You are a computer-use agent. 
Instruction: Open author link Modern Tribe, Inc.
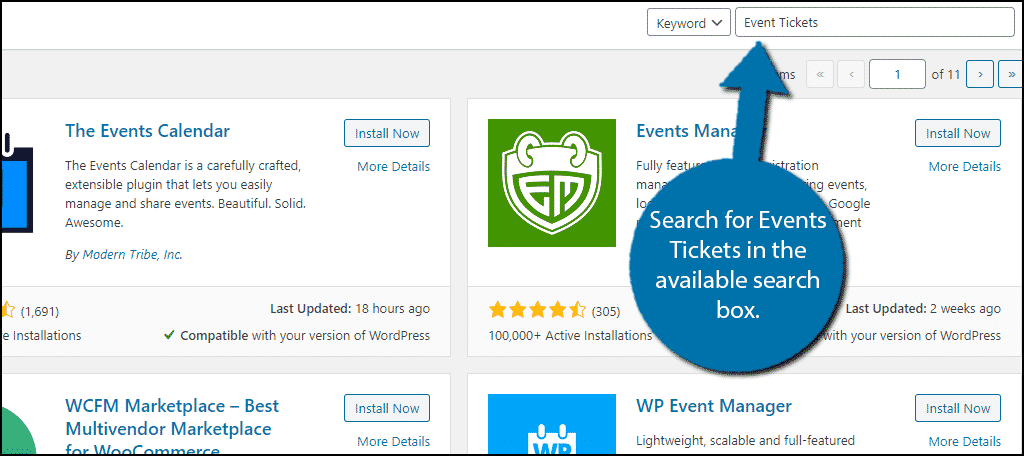click(133, 255)
